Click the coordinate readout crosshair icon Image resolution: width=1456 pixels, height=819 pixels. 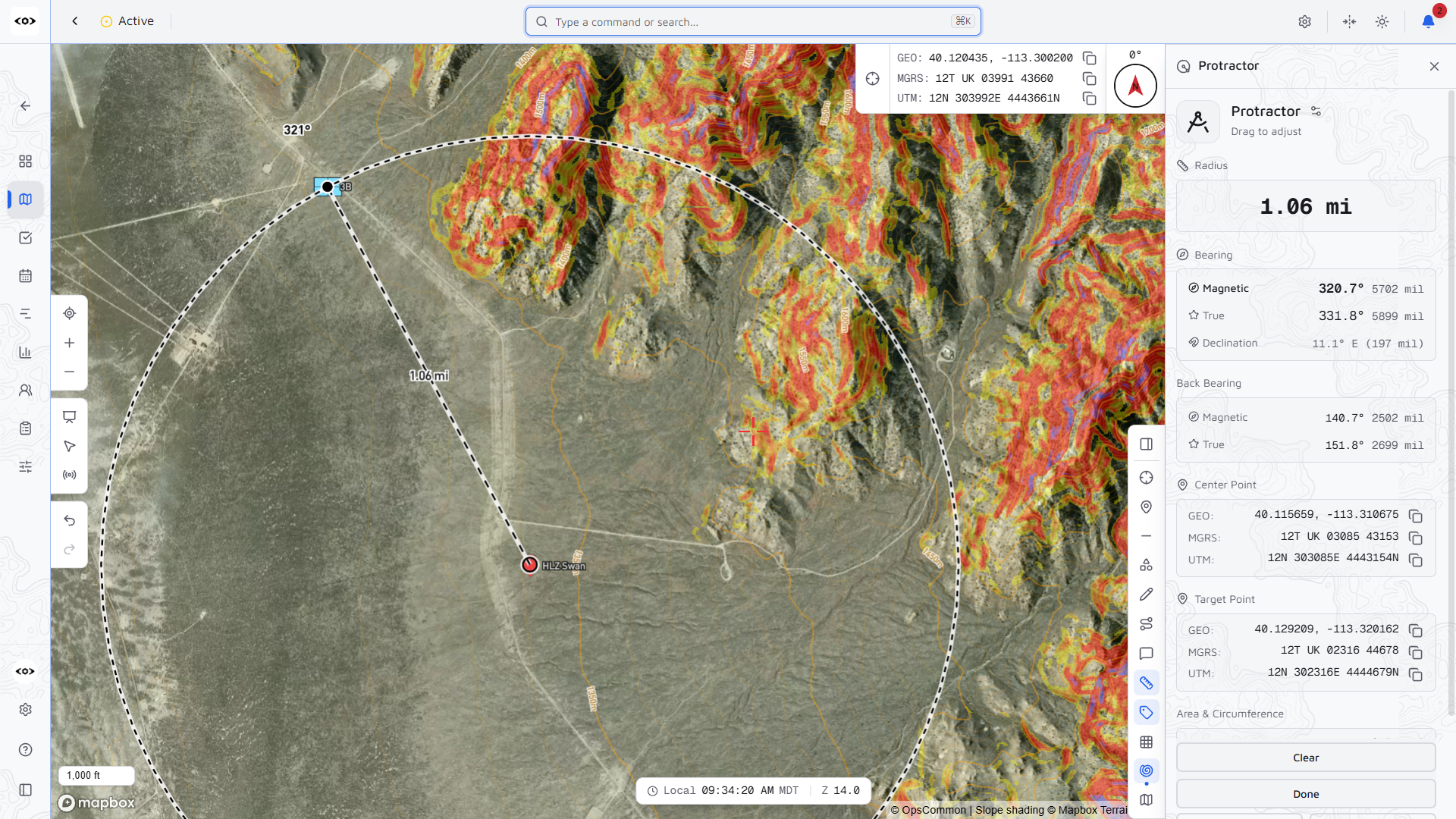click(x=872, y=79)
